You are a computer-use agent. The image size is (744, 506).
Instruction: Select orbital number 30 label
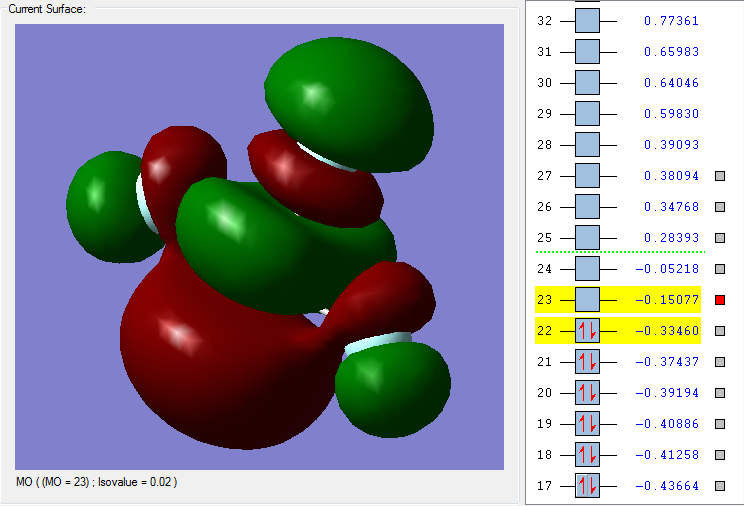[545, 83]
